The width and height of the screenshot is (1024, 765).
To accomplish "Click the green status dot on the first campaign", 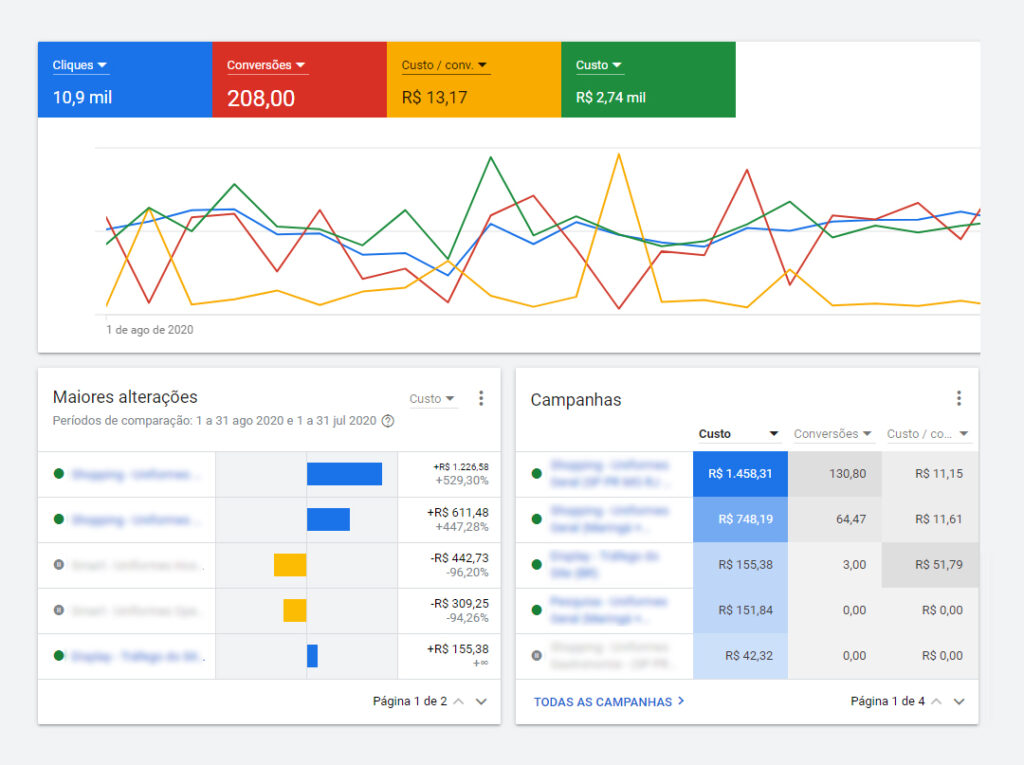I will [x=536, y=473].
